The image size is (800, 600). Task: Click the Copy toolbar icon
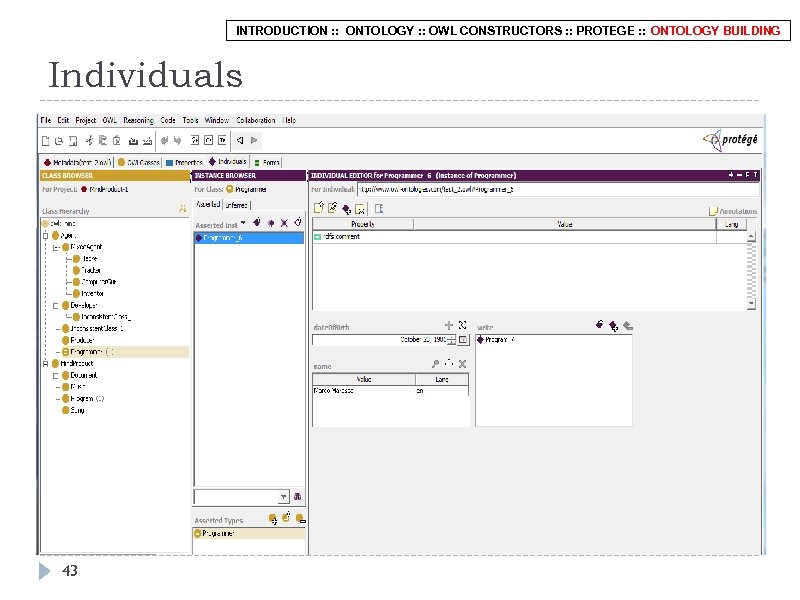click(103, 140)
